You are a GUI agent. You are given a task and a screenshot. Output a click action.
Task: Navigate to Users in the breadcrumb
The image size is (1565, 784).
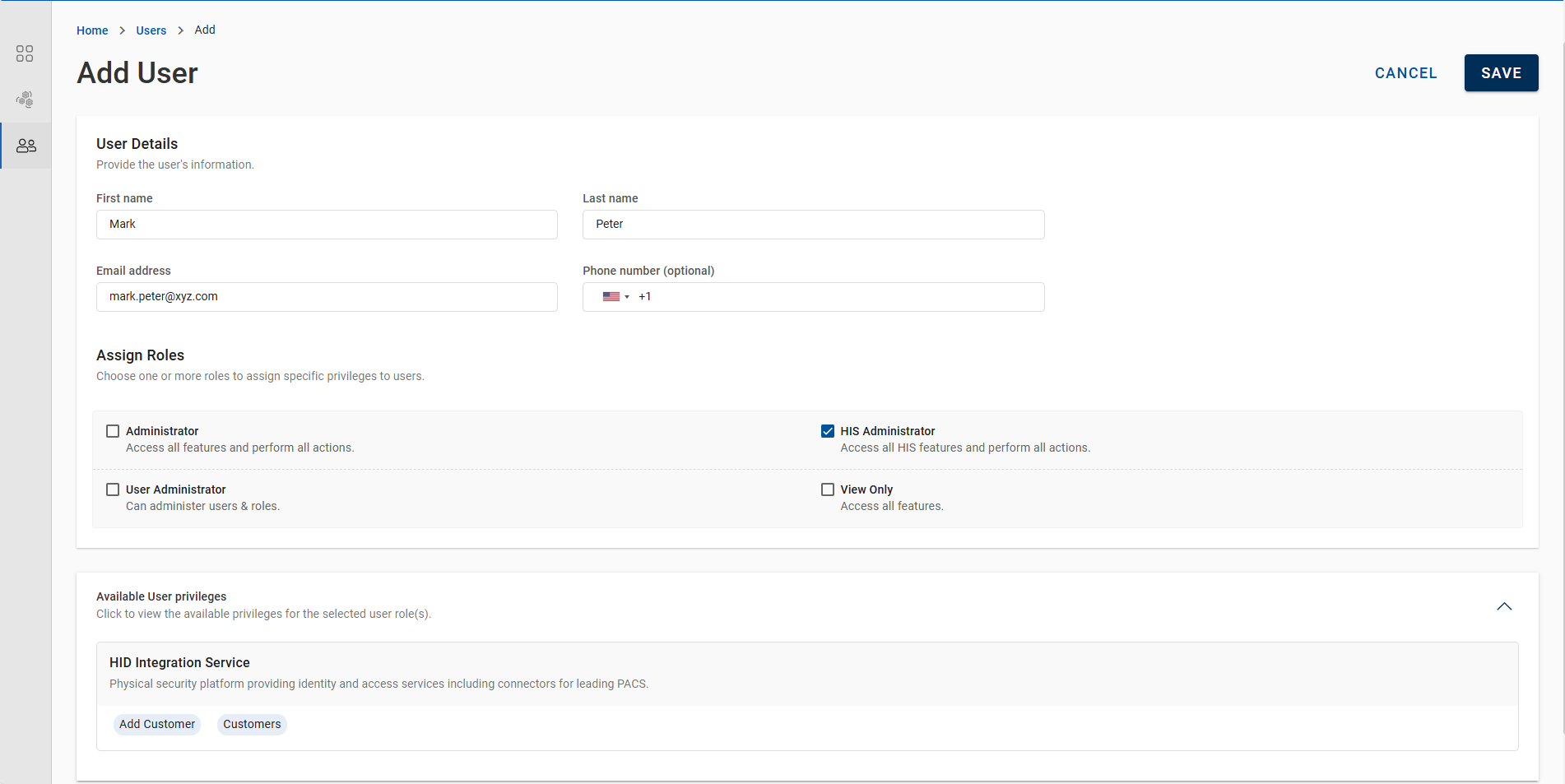click(151, 30)
